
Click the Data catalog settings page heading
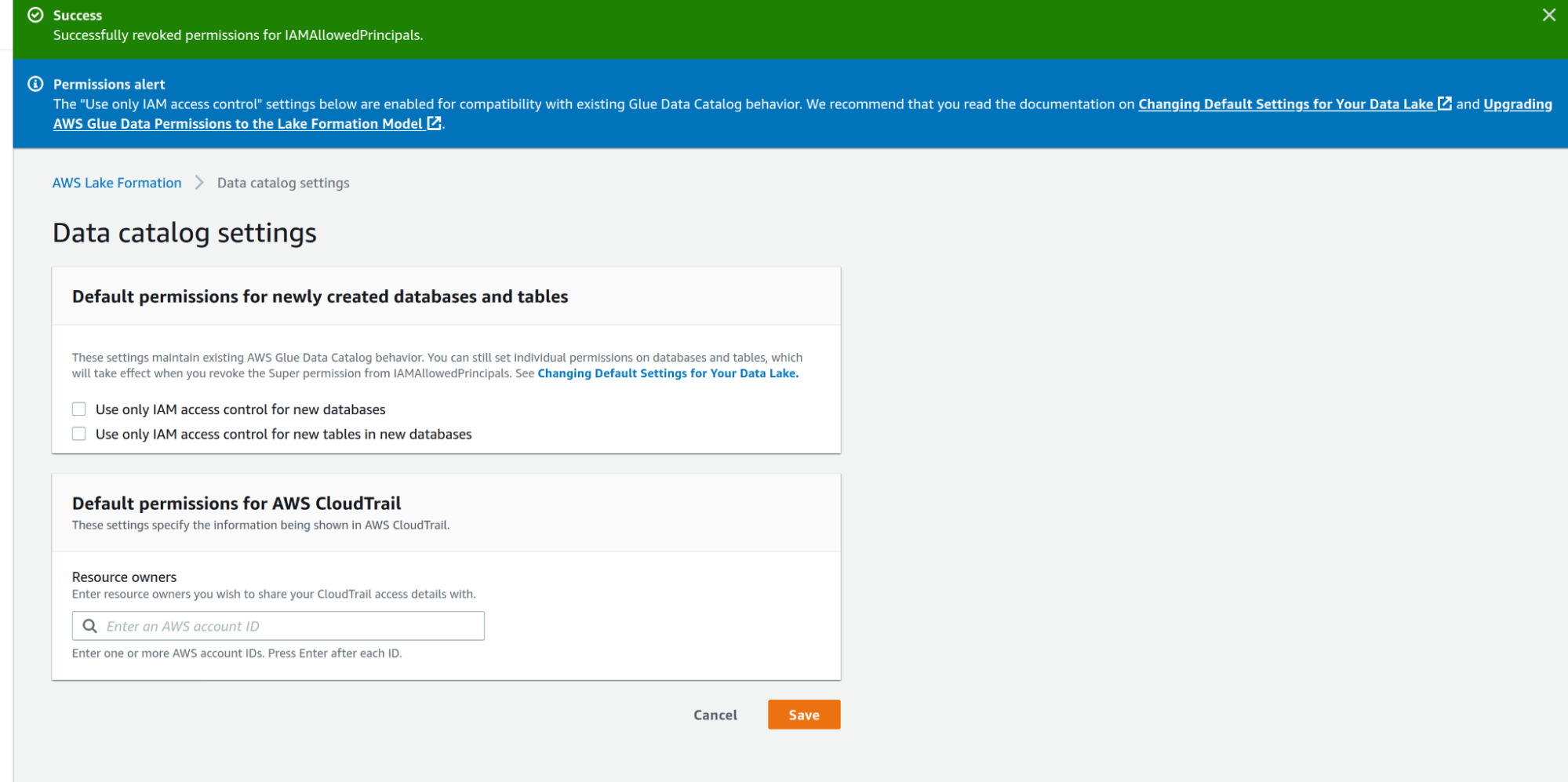click(184, 233)
